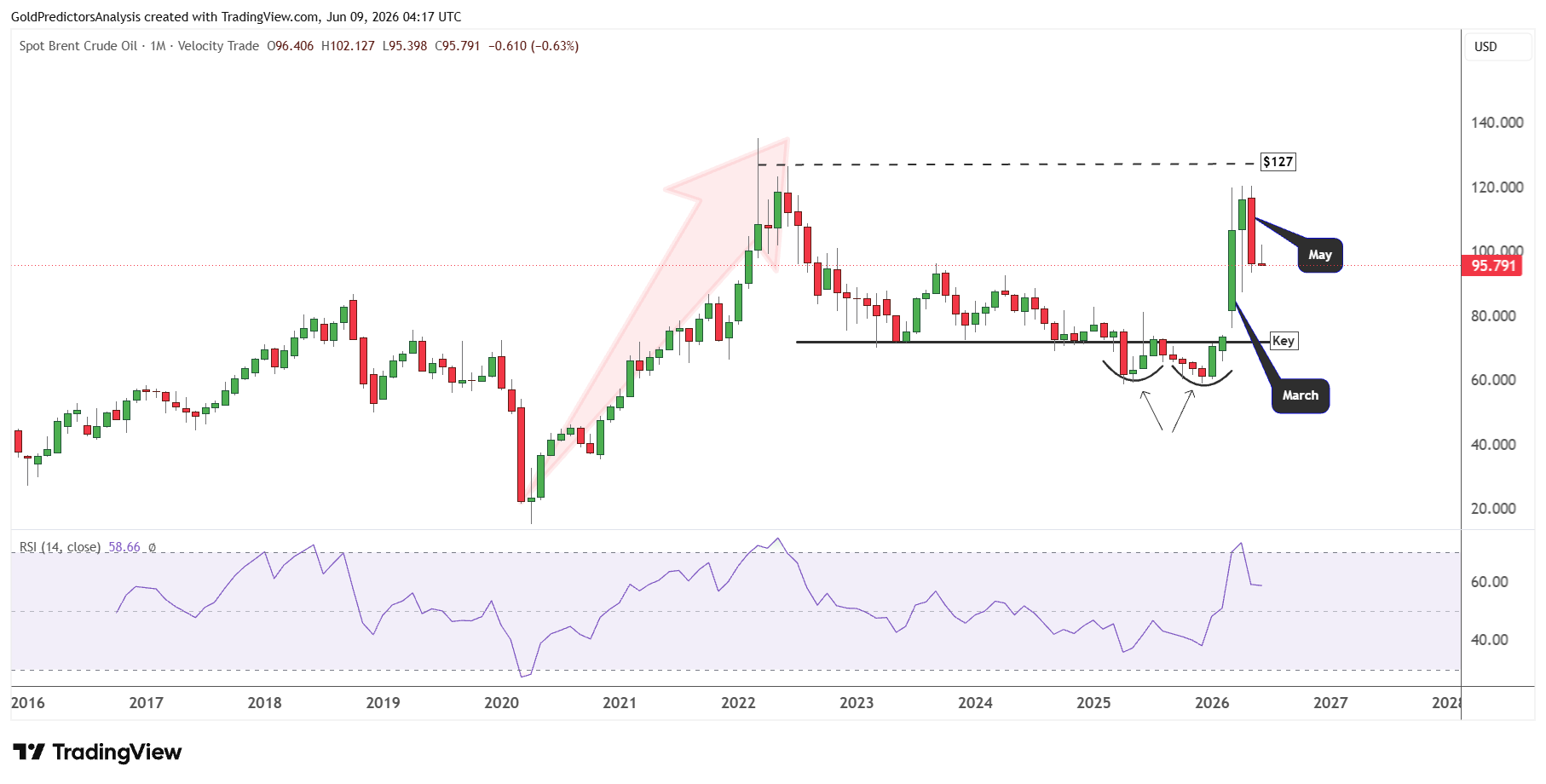Click the 60.000 price axis label
1546x784 pixels.
click(1493, 380)
